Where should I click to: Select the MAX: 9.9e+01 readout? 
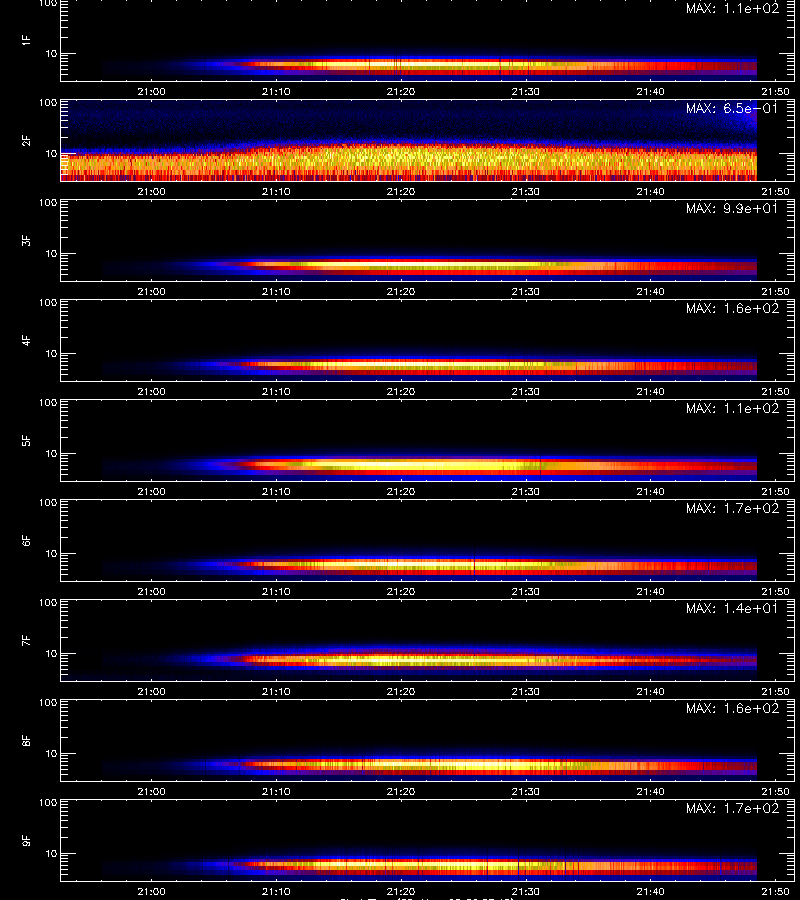click(732, 208)
